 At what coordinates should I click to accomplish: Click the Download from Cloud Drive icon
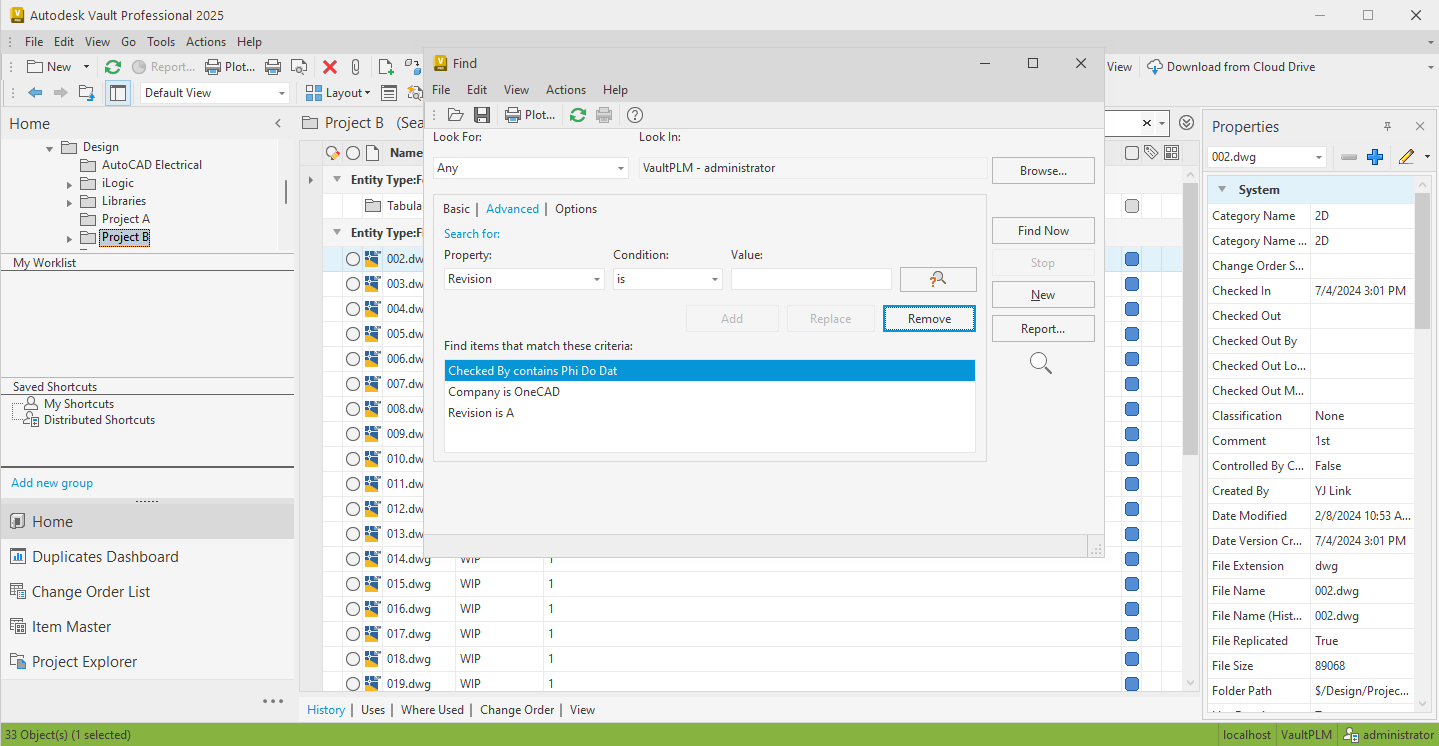[1154, 67]
